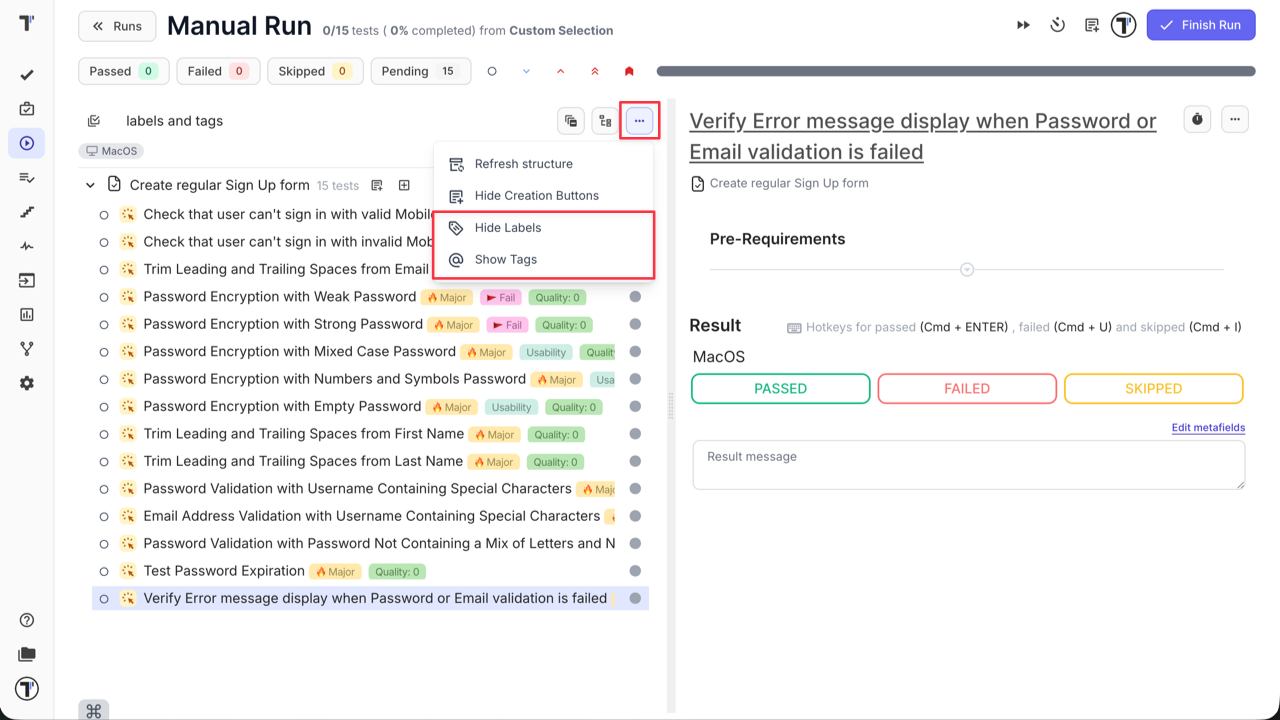The image size is (1280, 720).
Task: Open the three-dot menu in the details panel
Action: click(1235, 119)
